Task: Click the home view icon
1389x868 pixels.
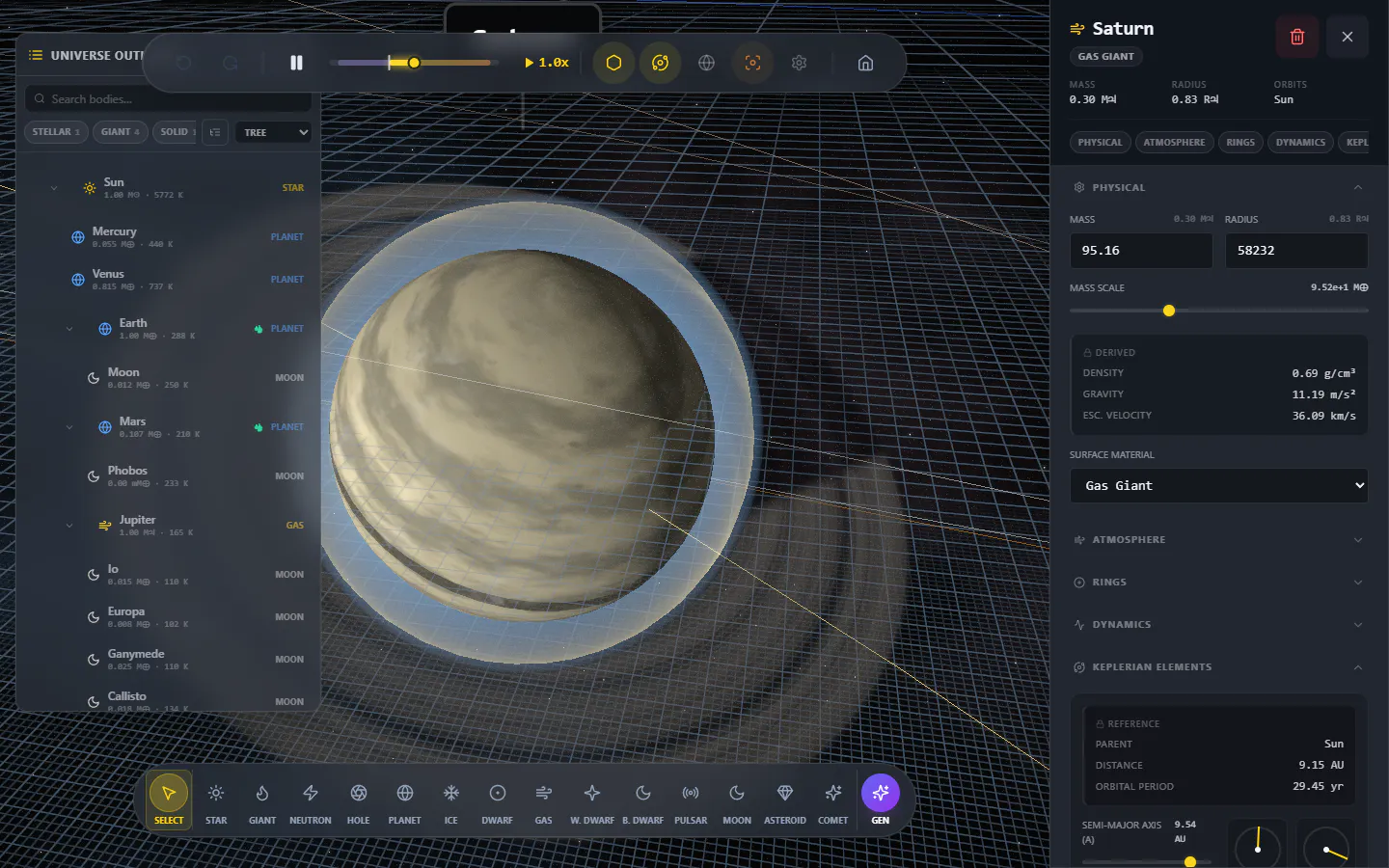Action: [x=866, y=63]
